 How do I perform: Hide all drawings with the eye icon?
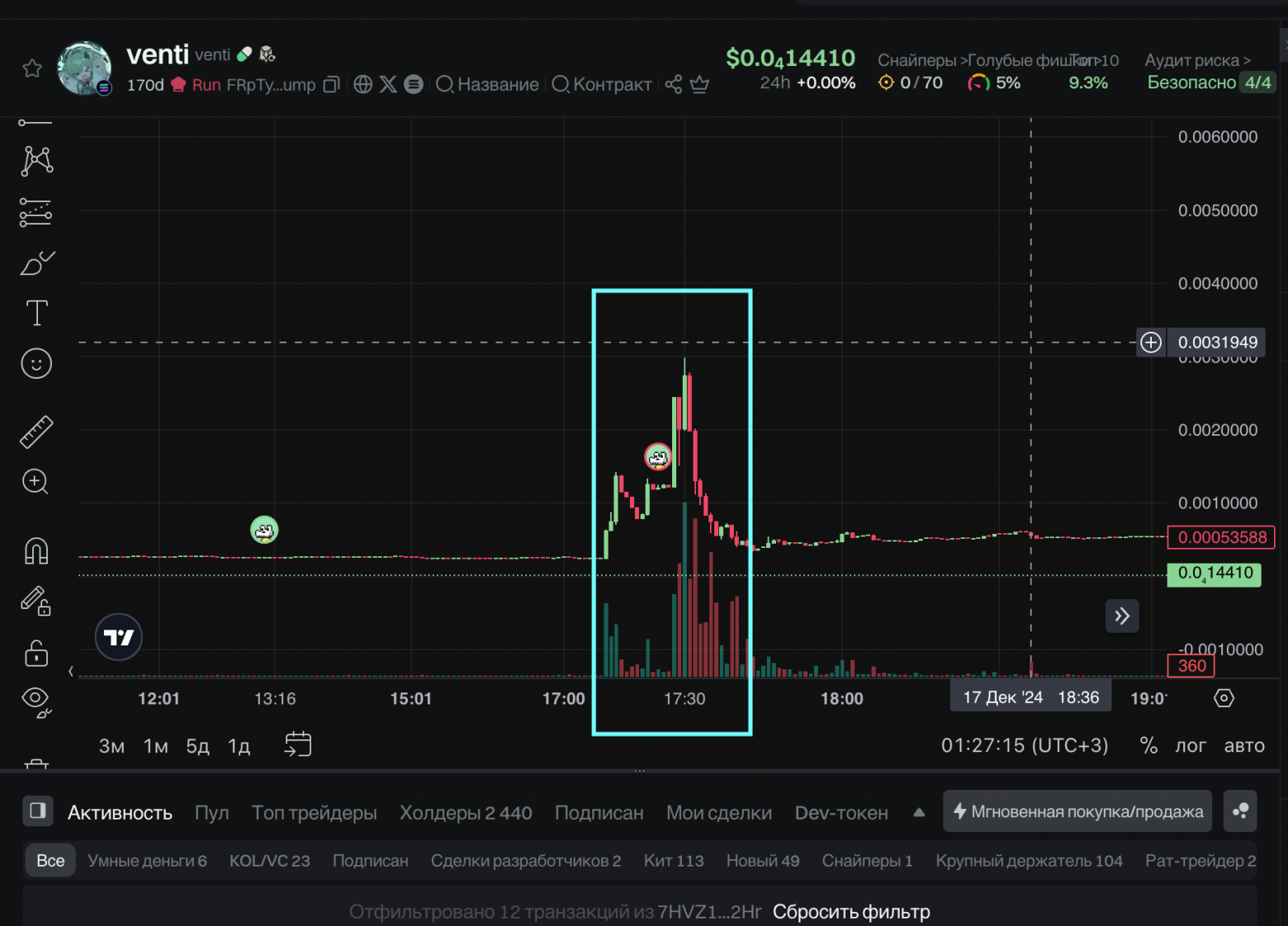click(36, 702)
